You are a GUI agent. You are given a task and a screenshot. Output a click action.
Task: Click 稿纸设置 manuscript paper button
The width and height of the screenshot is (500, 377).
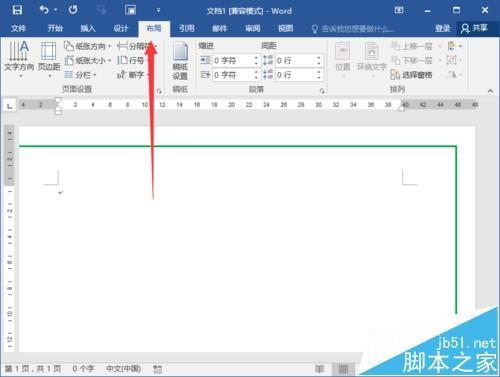tap(180, 61)
